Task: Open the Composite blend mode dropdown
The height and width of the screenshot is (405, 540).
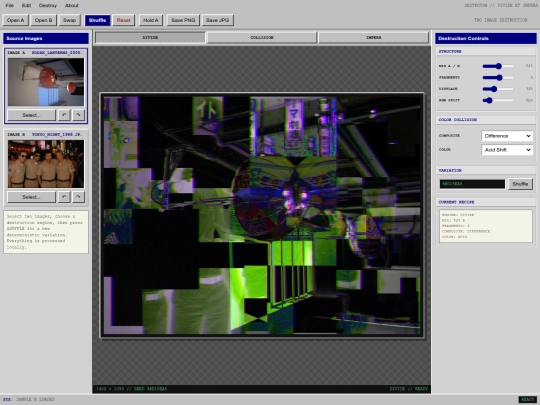Action: pos(507,136)
